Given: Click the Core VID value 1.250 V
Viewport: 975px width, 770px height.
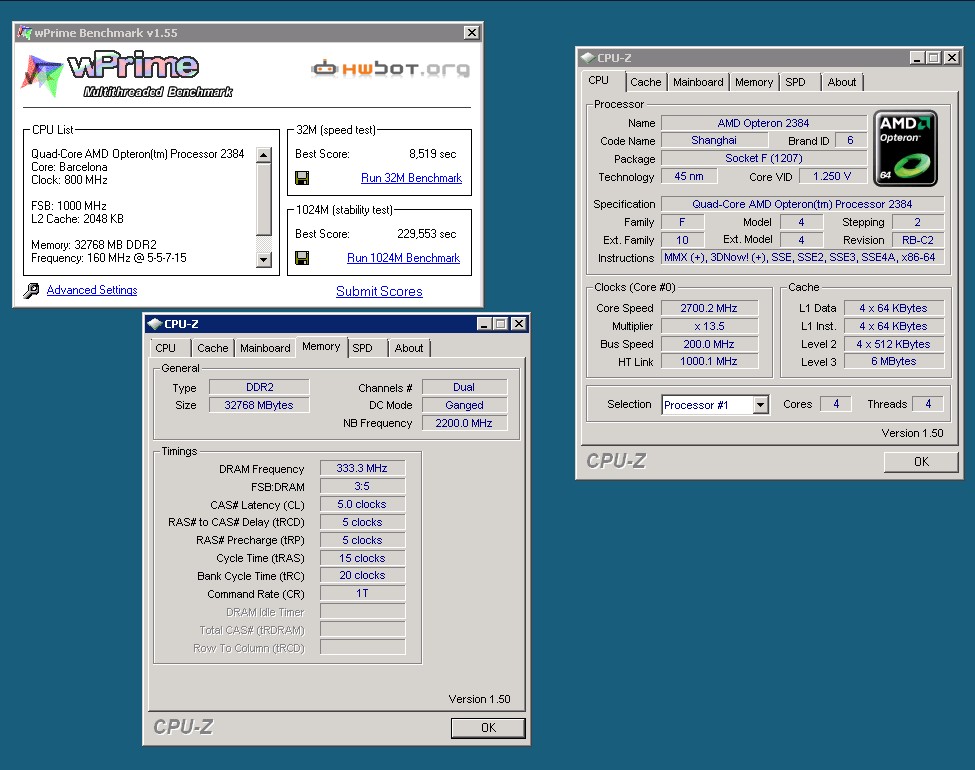Looking at the screenshot, I should point(832,176).
